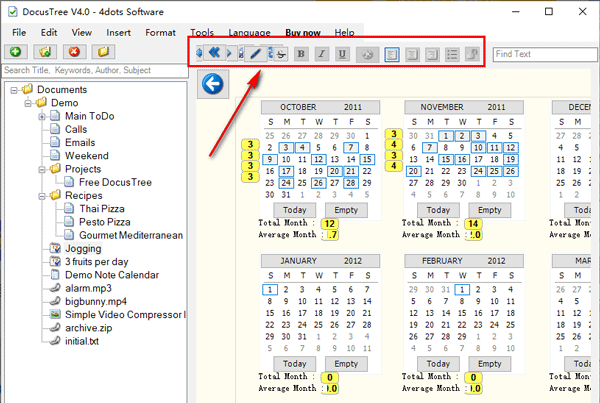
Task: Open the Insert menu
Action: click(x=118, y=33)
